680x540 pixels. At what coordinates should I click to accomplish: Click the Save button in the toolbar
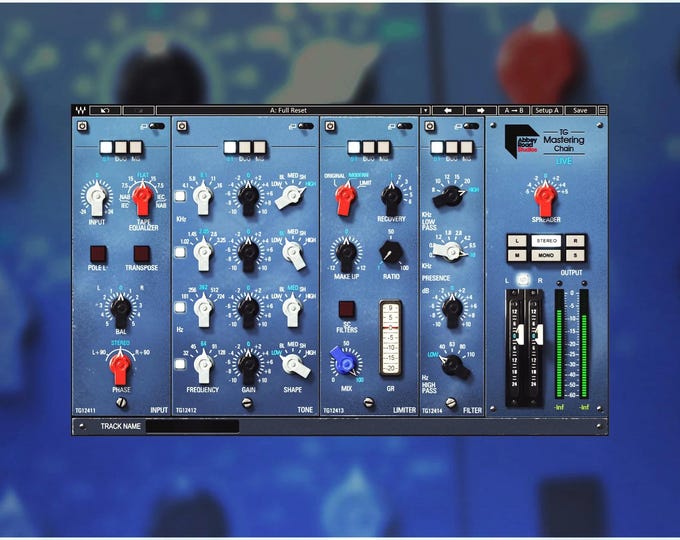coord(580,111)
